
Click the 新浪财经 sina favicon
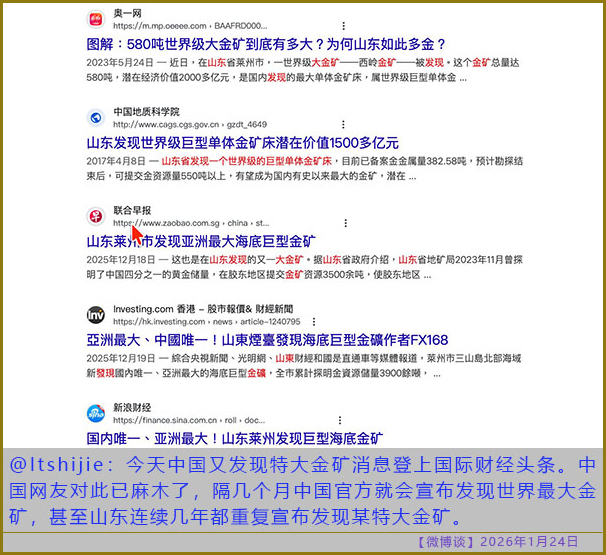(95, 414)
